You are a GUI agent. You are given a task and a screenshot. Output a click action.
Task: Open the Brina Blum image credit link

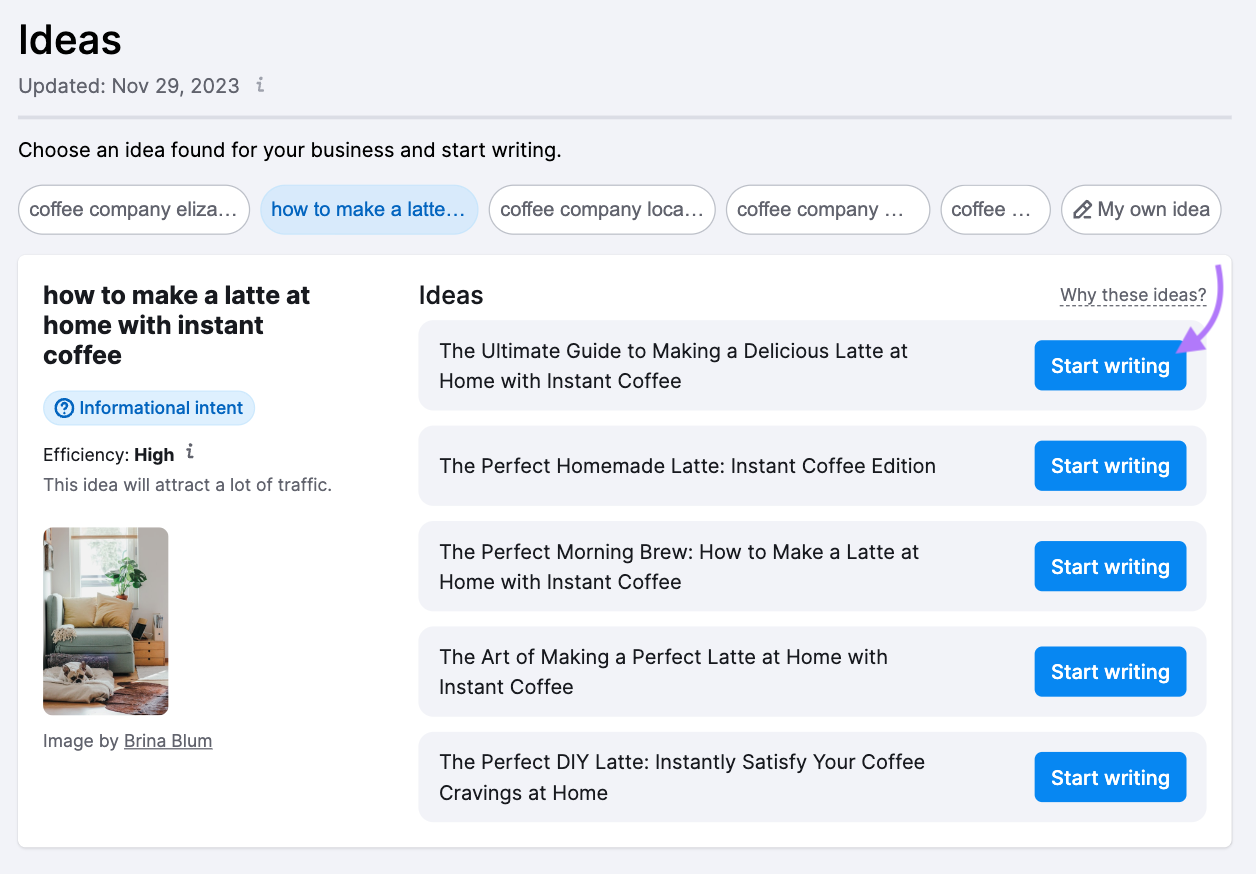[168, 741]
